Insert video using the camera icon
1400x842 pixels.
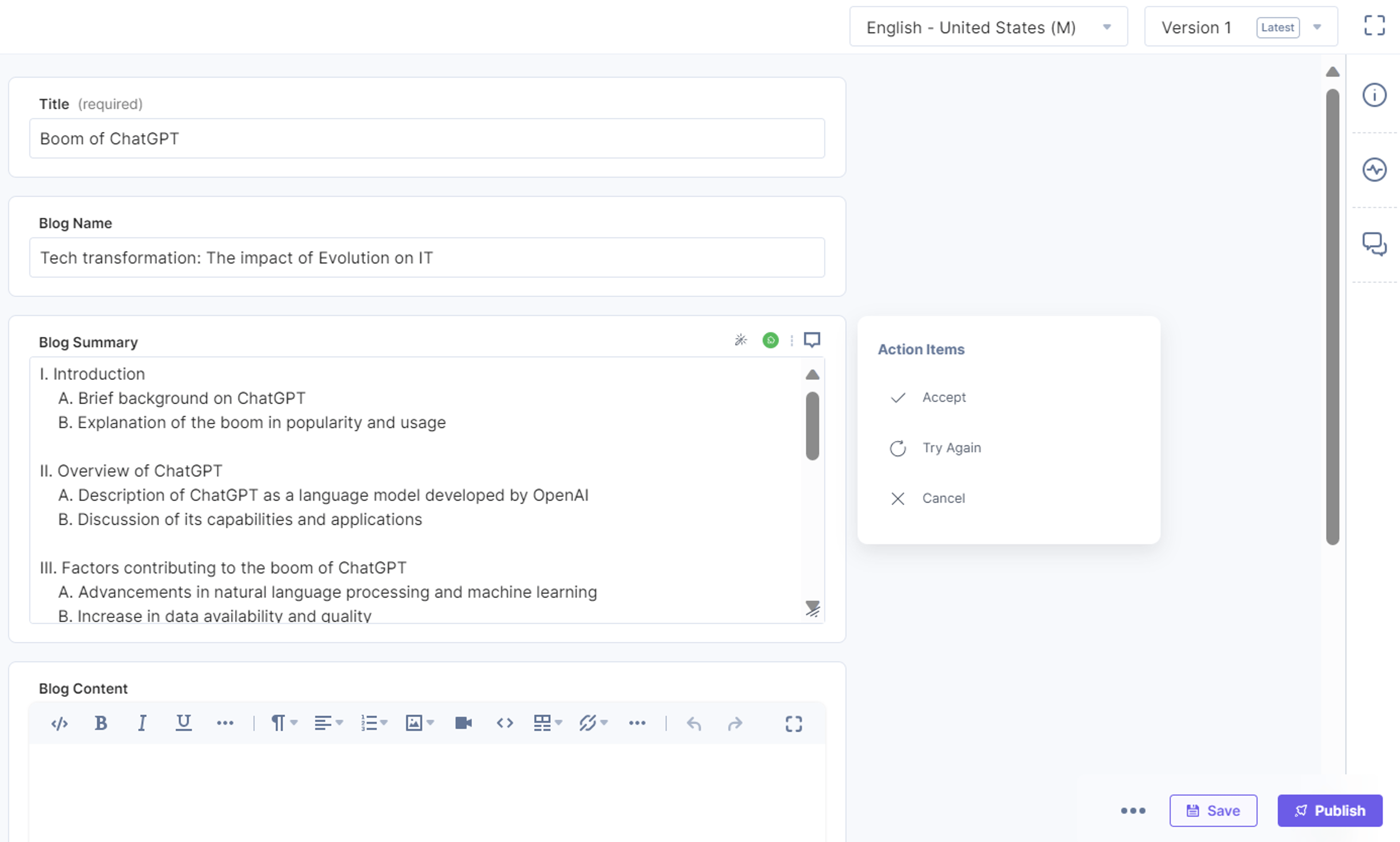click(463, 723)
